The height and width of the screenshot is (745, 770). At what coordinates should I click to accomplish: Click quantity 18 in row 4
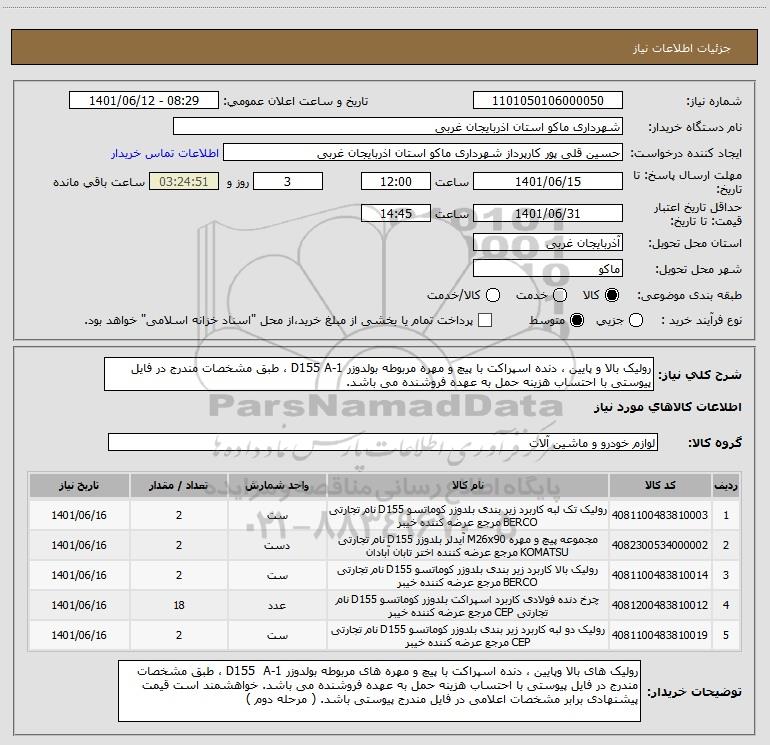pos(179,606)
